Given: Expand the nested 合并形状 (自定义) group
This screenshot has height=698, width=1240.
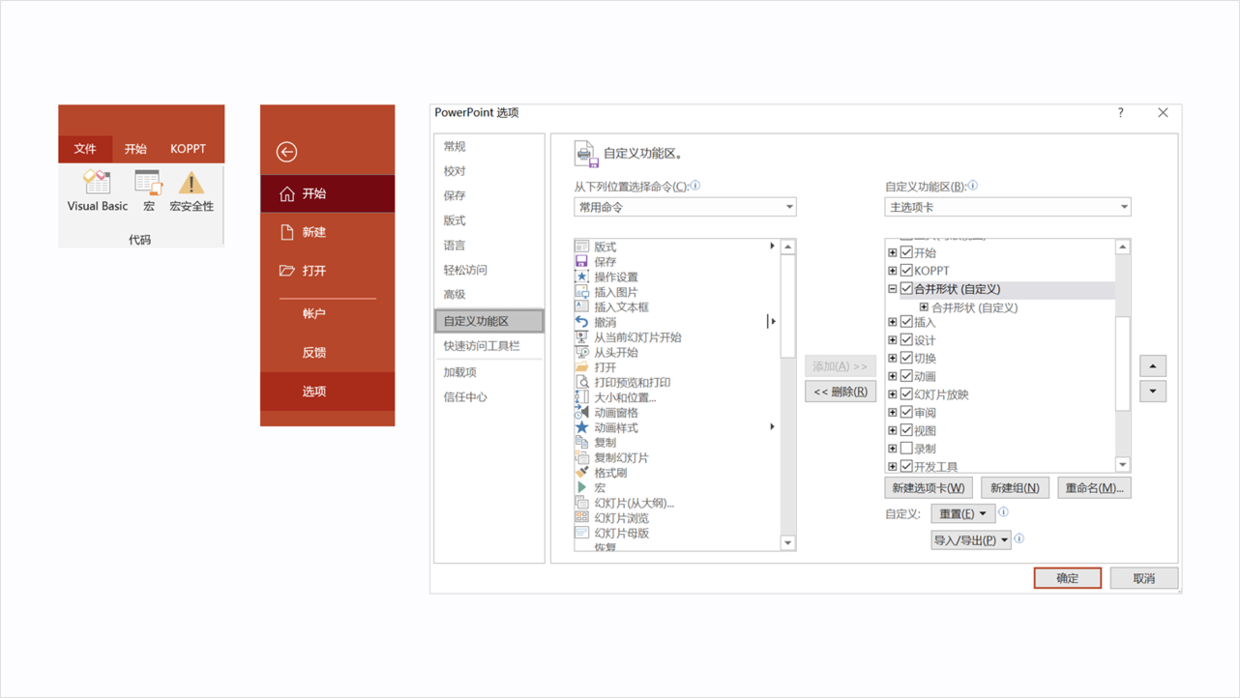Looking at the screenshot, I should click(x=924, y=307).
